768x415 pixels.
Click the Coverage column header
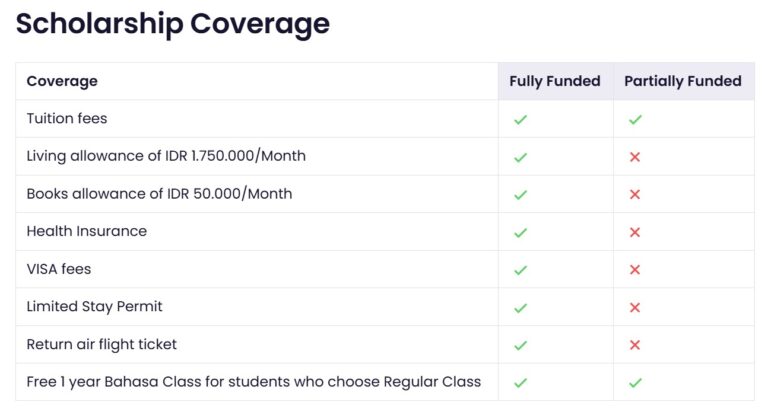pyautogui.click(x=62, y=81)
